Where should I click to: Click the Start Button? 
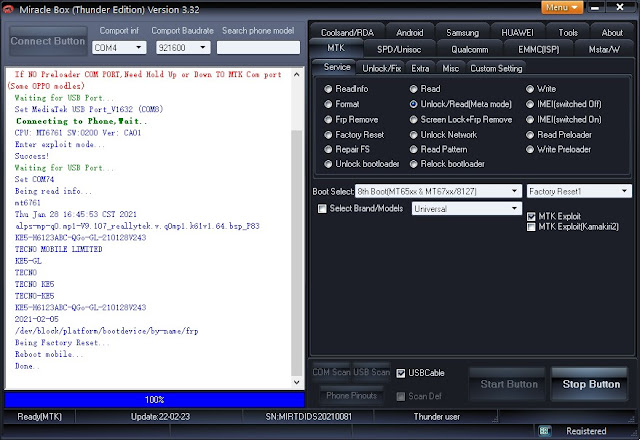click(509, 384)
